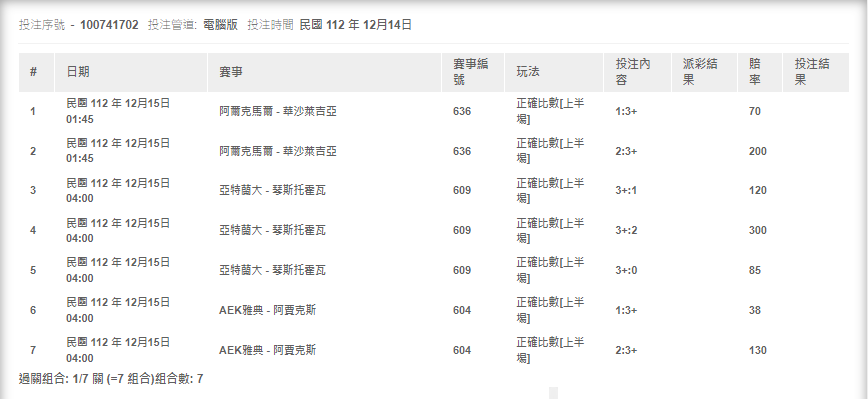Click AEK雅典 - 阿賈克斯 in row 7

coord(267,350)
